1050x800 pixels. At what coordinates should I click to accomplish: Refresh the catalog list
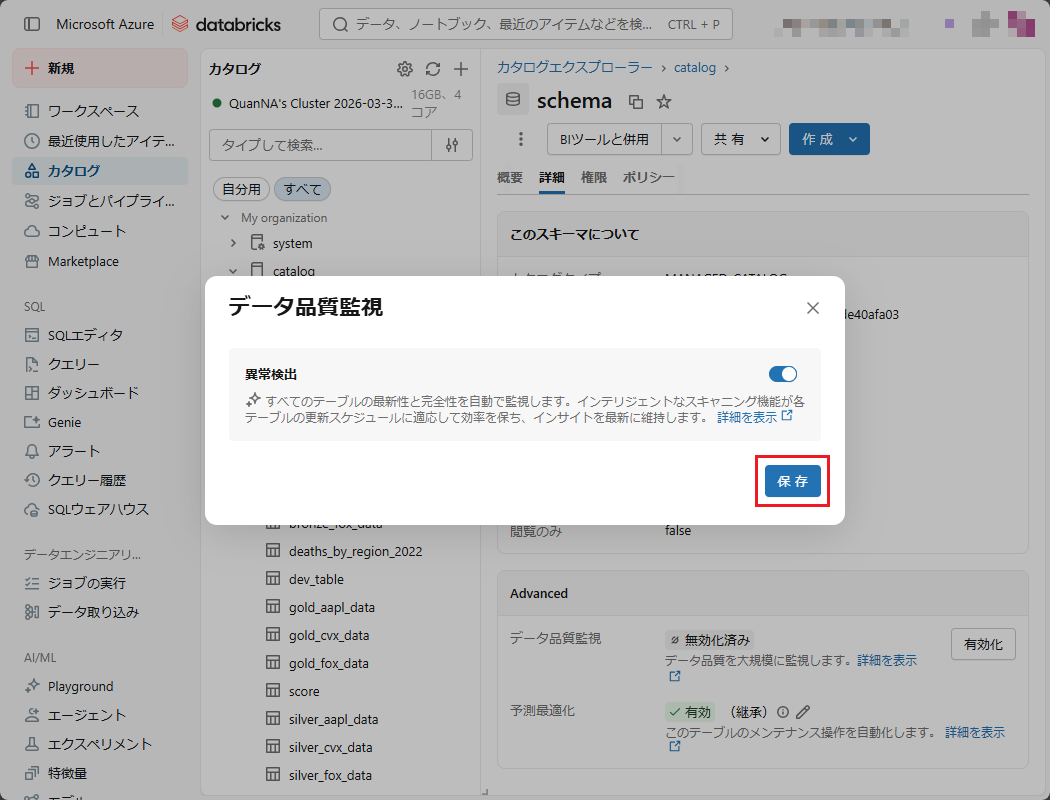(433, 69)
